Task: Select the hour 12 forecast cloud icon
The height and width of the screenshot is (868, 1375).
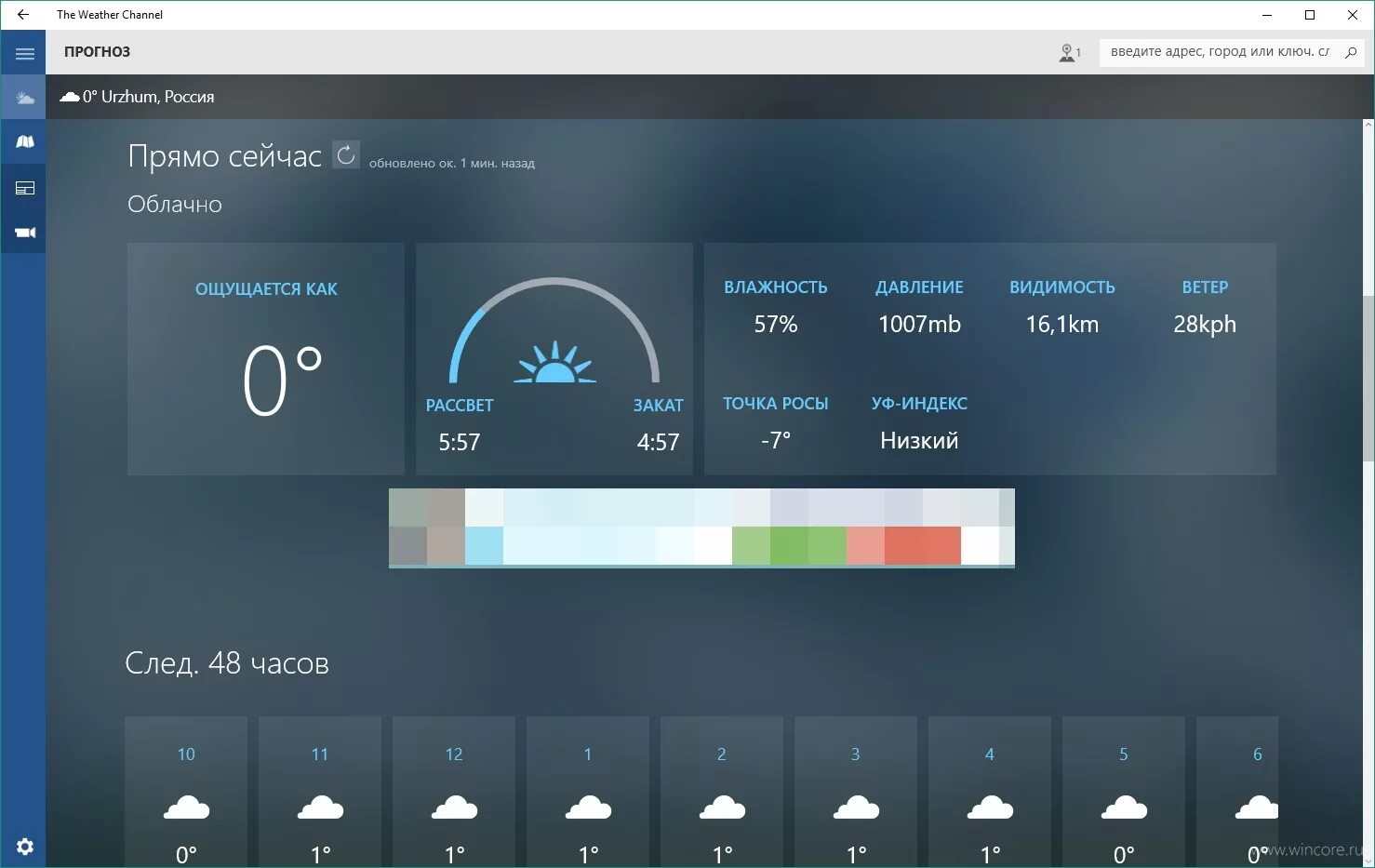Action: coord(454,807)
